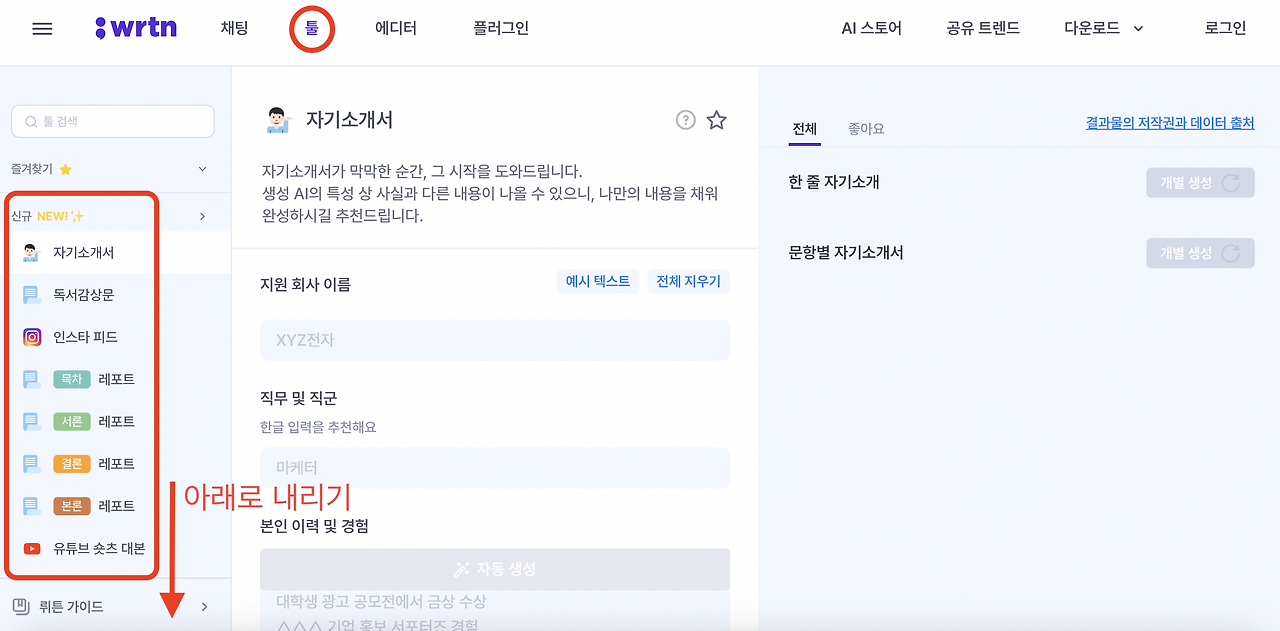Open the hamburger menu
This screenshot has height=631, width=1280.
pos(41,28)
